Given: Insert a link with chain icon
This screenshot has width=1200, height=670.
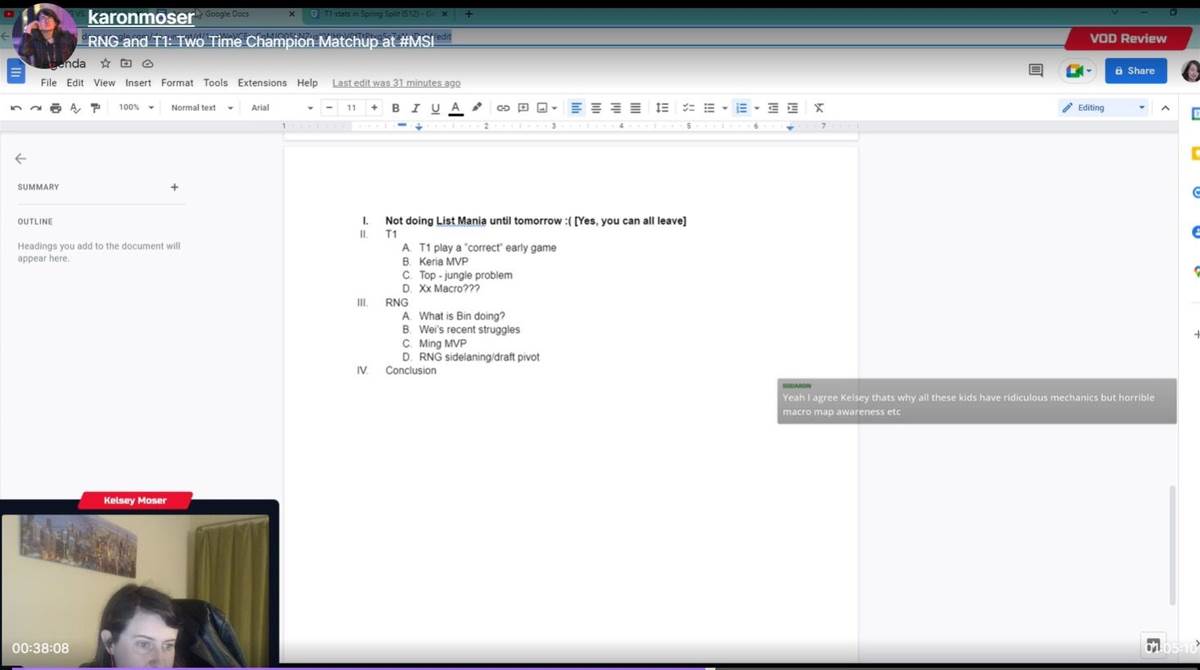Looking at the screenshot, I should (503, 108).
